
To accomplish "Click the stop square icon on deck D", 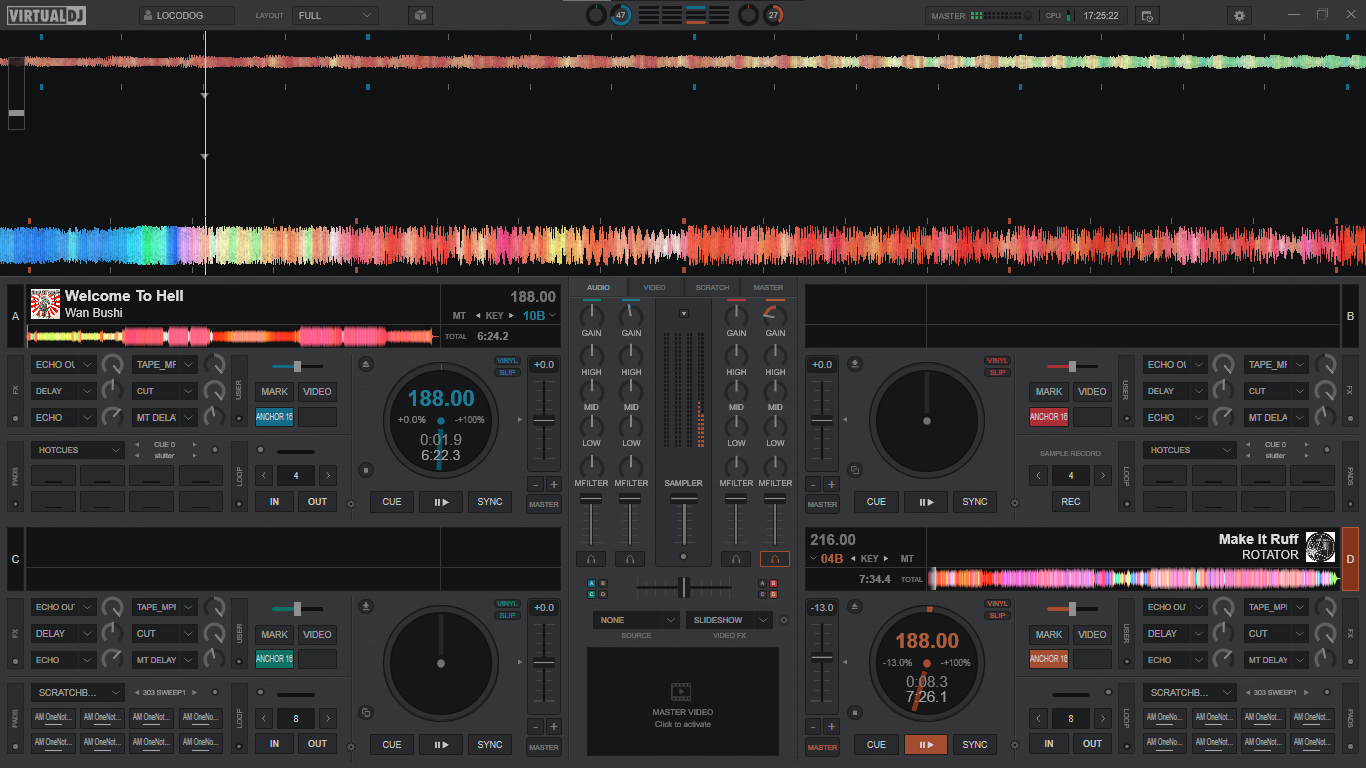I will tap(855, 712).
